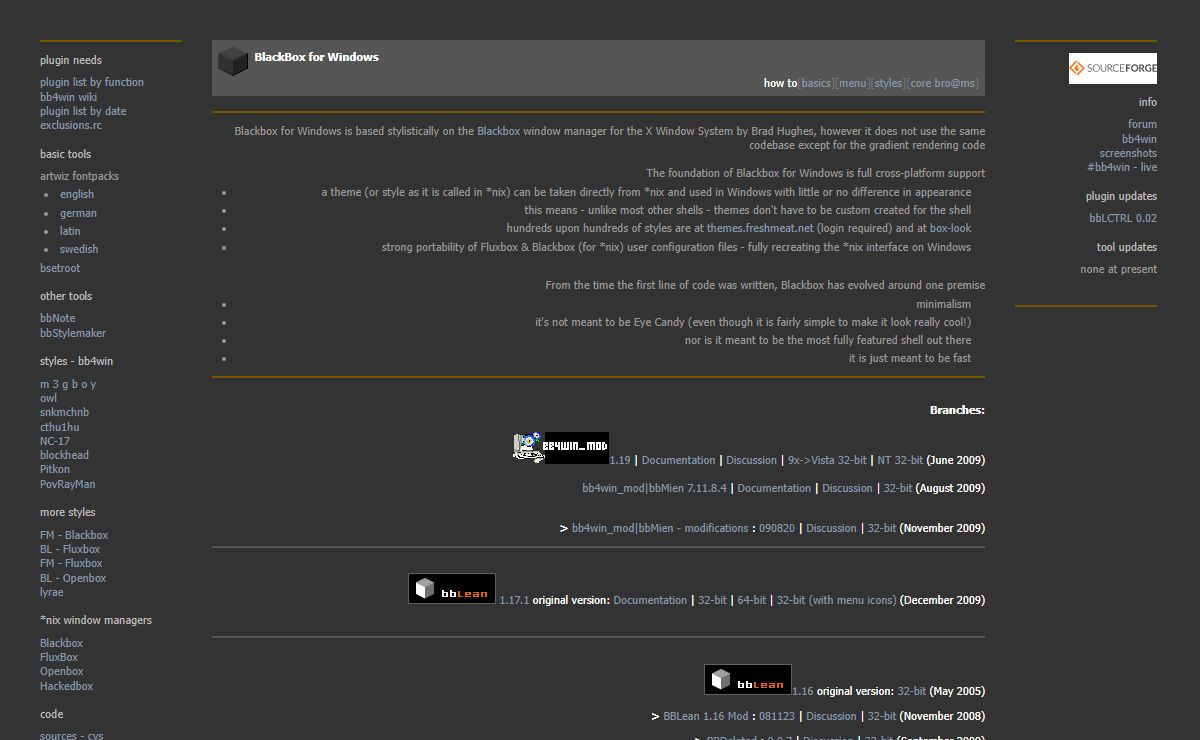Image resolution: width=1200 pixels, height=740 pixels.
Task: Visit themes.freshmeat.net link
Action: click(x=760, y=228)
